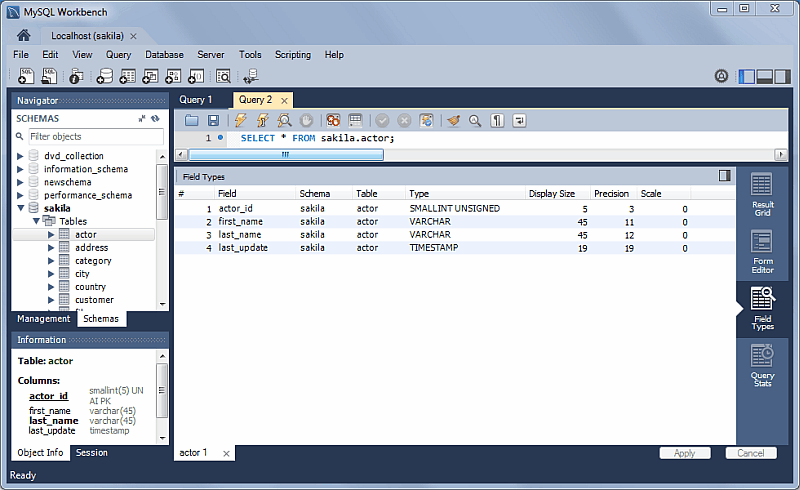This screenshot has width=800, height=490.
Task: Open the Database menu
Action: pos(164,54)
